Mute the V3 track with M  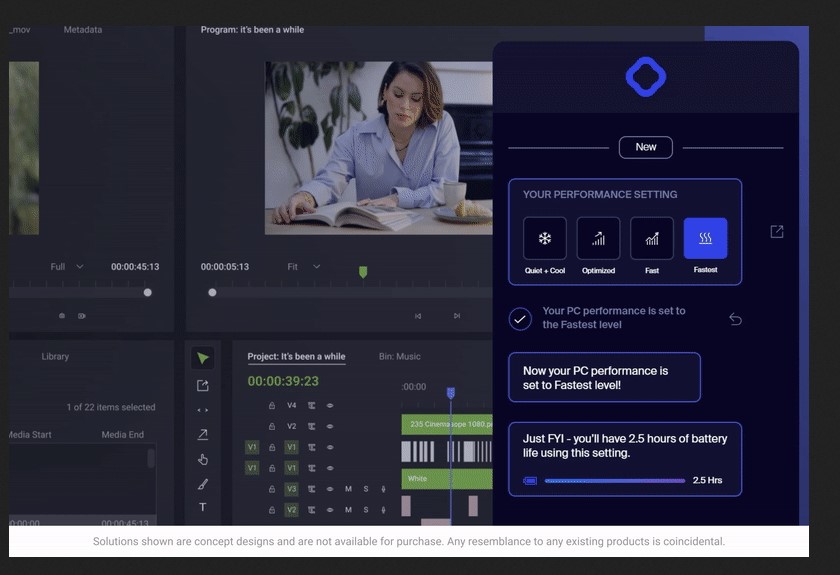tap(349, 489)
